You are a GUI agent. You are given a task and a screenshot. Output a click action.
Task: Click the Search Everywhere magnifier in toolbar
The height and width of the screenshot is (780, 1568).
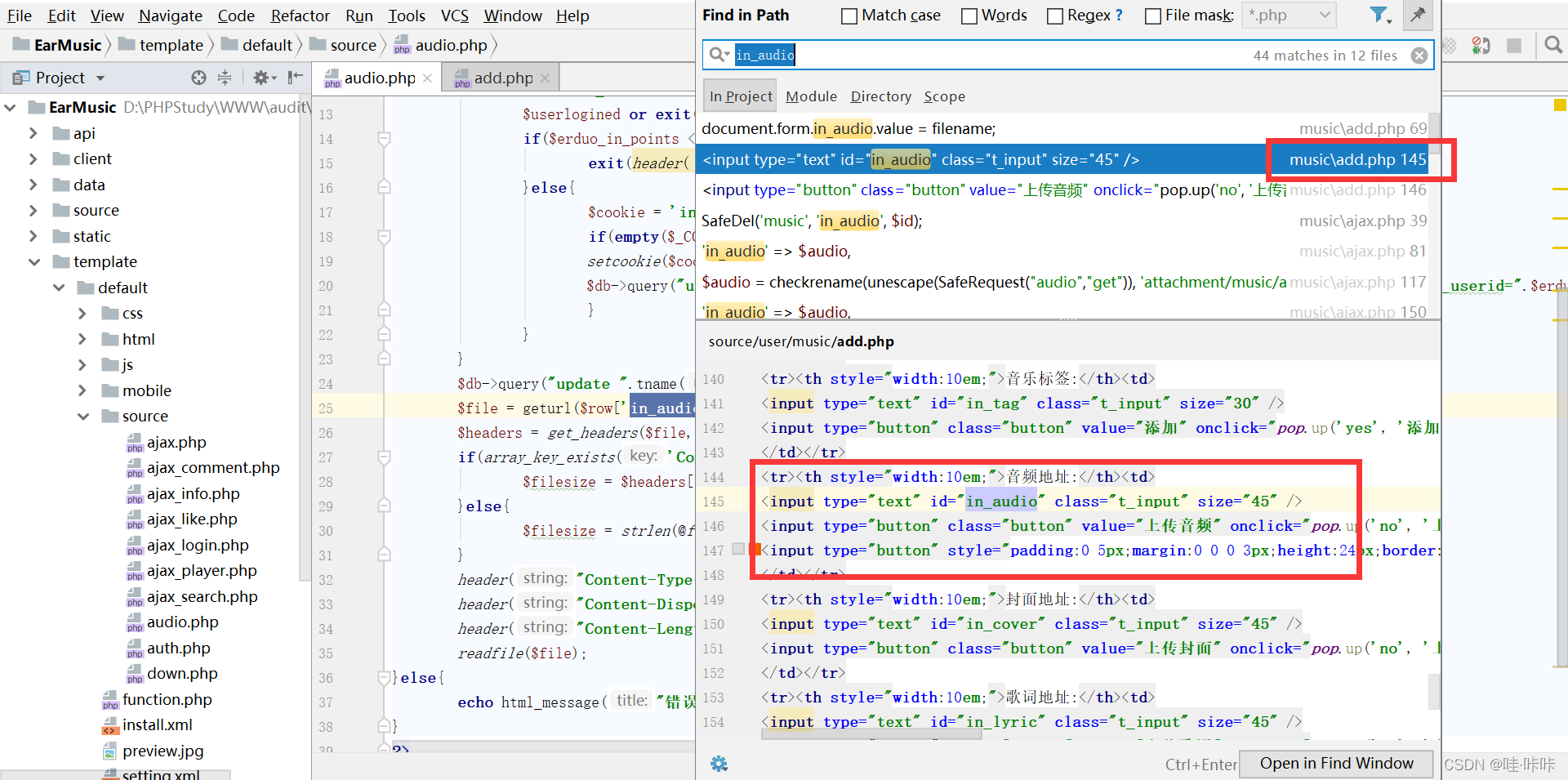[1553, 45]
